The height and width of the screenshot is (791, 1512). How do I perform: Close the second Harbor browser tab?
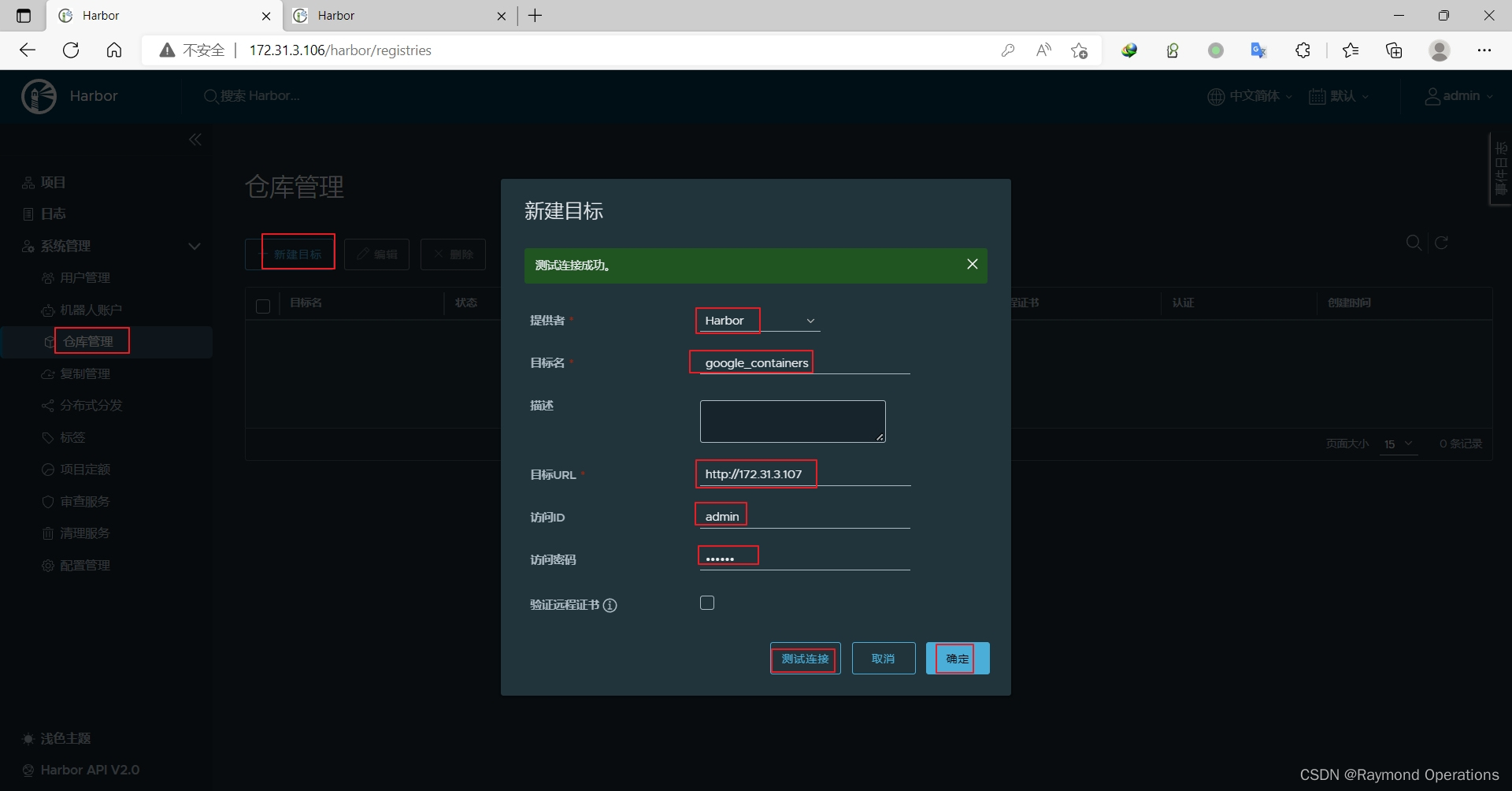click(x=502, y=16)
